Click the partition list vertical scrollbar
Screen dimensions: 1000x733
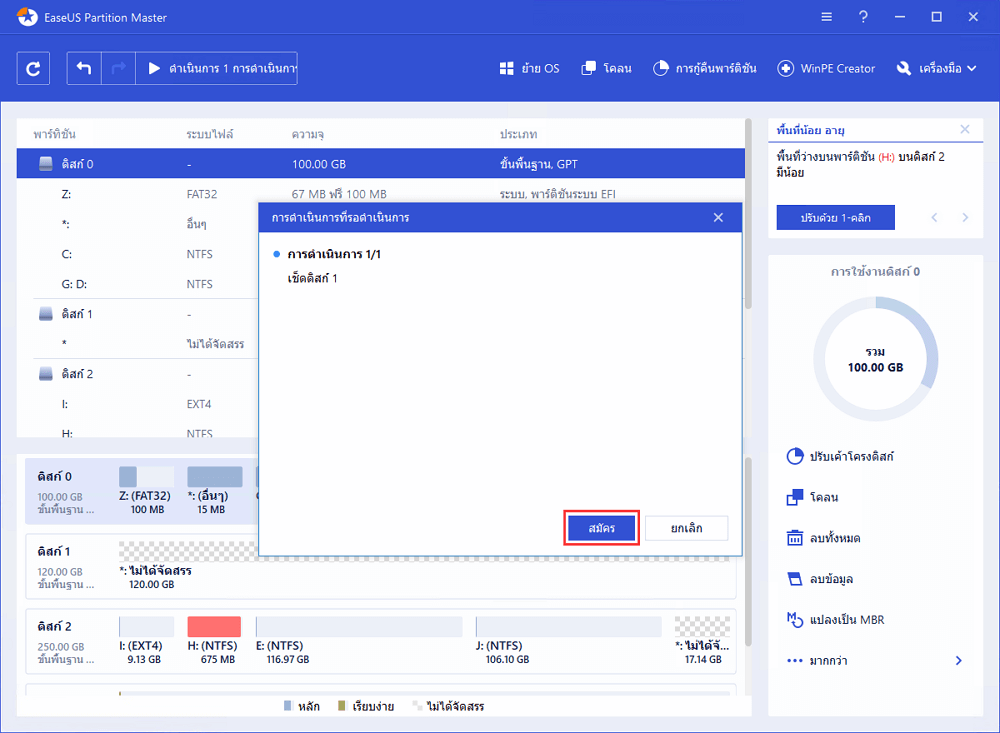[x=749, y=214]
